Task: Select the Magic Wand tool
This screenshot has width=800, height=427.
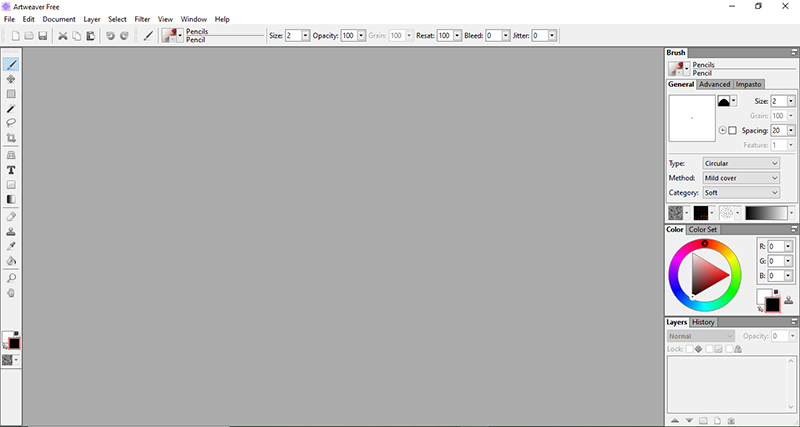Action: [x=11, y=108]
